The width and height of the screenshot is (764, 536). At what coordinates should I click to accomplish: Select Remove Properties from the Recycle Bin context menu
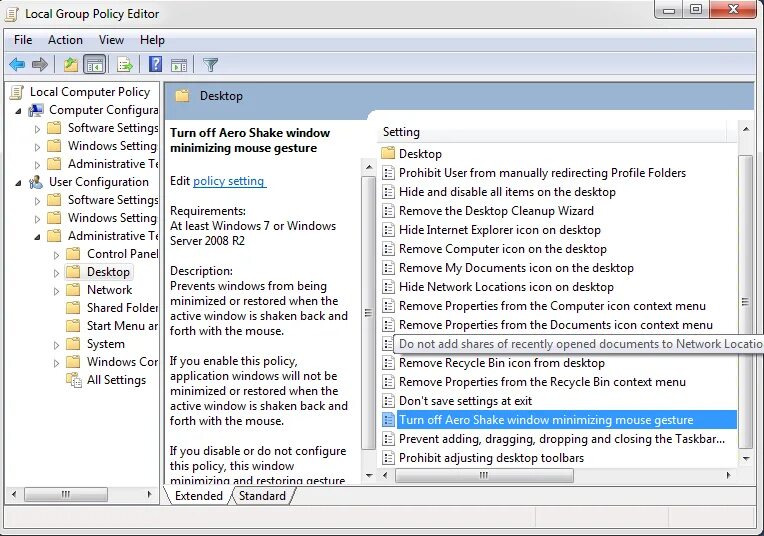coord(542,382)
